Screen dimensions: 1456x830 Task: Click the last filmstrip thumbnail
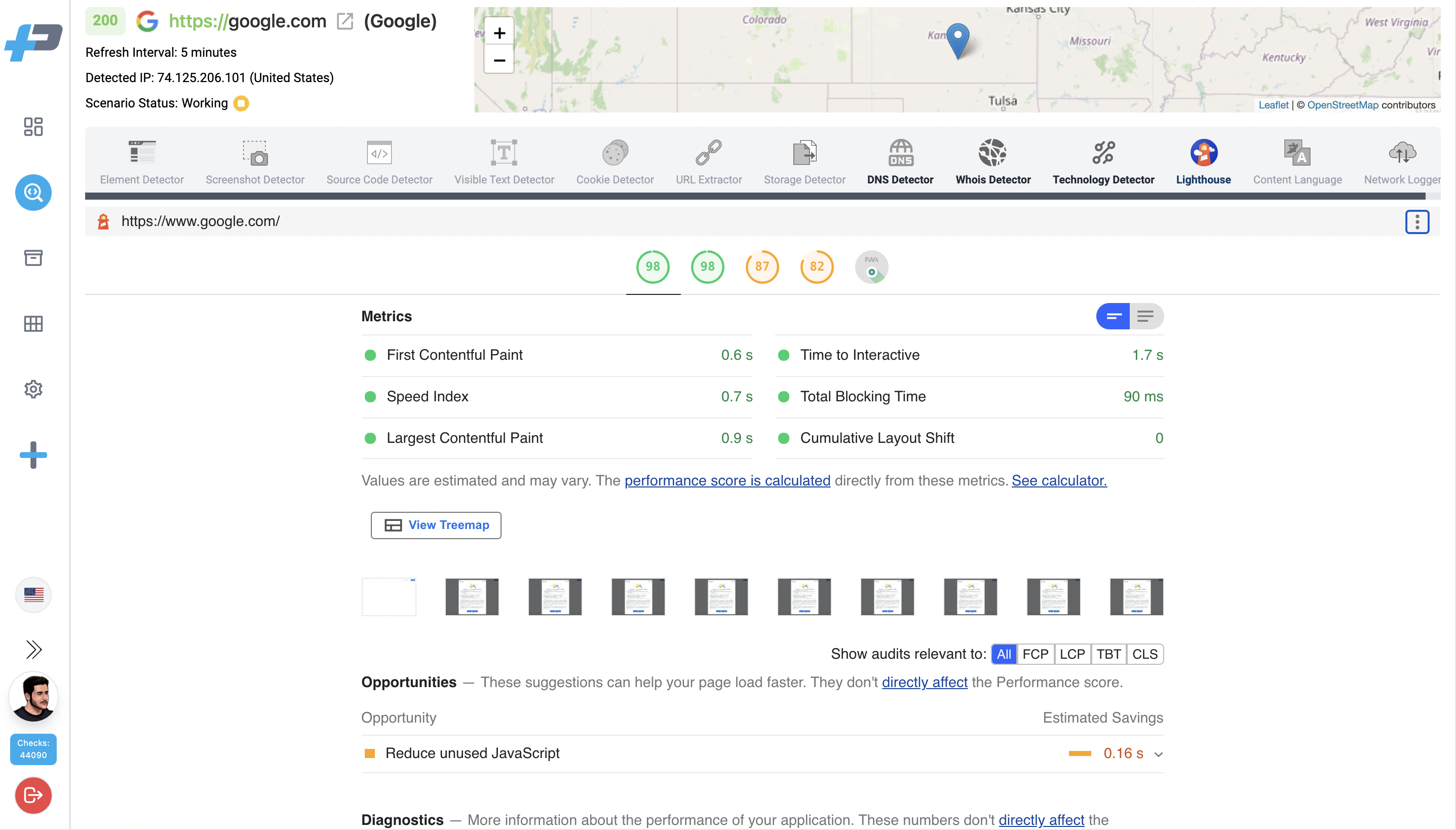click(1136, 597)
